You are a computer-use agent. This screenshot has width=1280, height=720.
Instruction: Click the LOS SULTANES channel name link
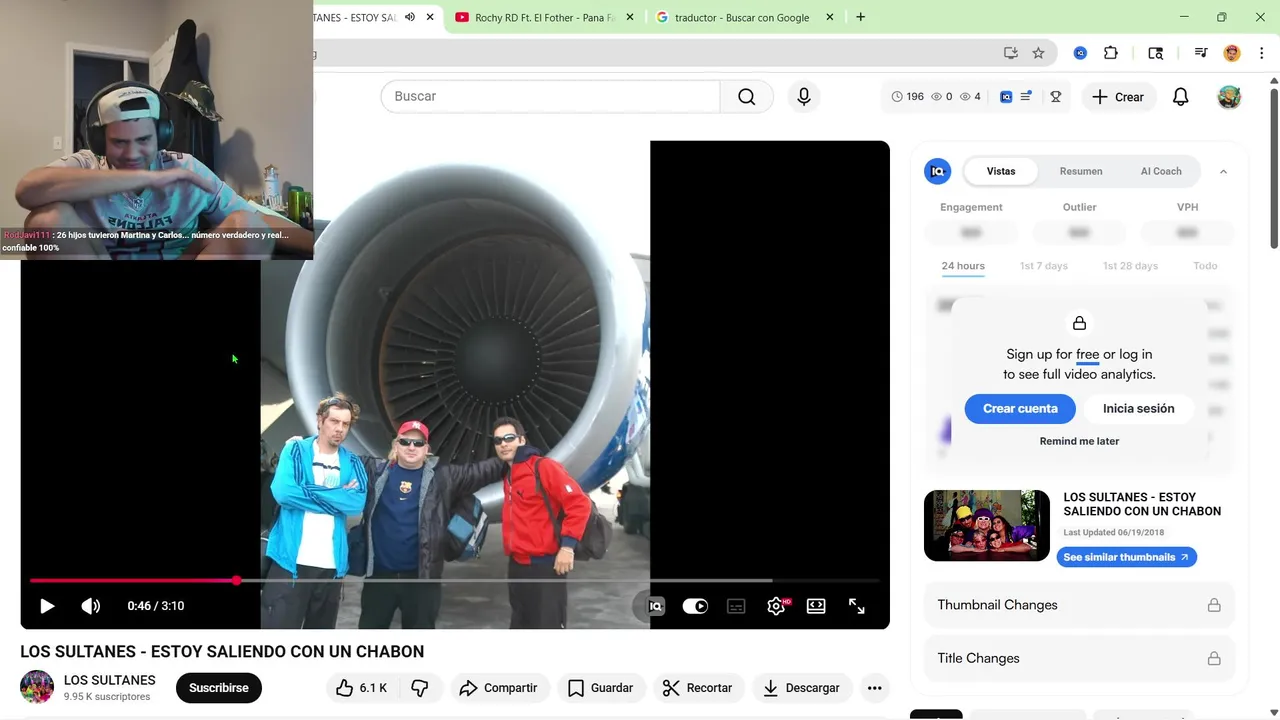pos(110,680)
